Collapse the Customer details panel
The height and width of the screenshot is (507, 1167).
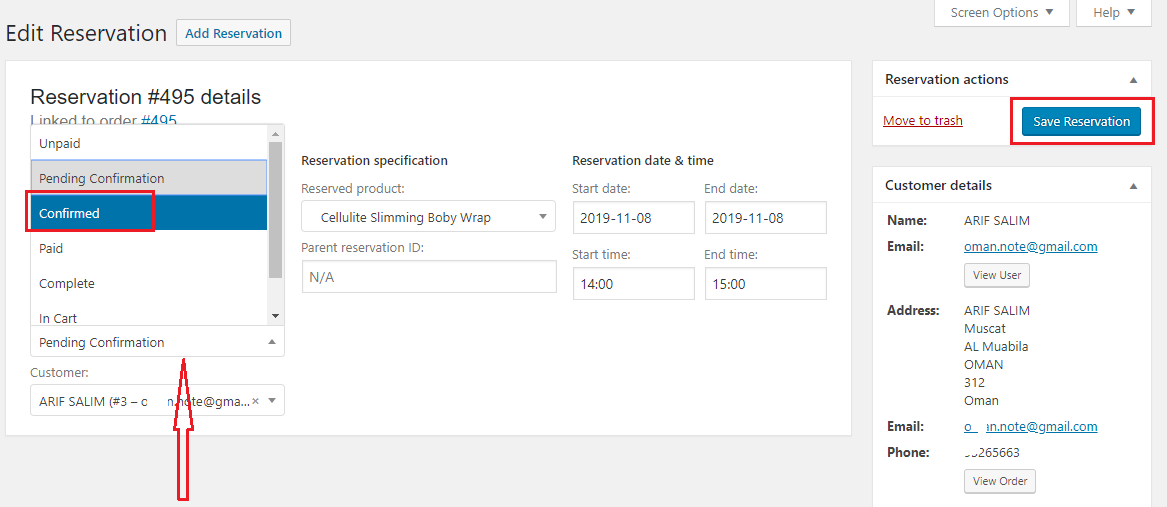(1133, 186)
